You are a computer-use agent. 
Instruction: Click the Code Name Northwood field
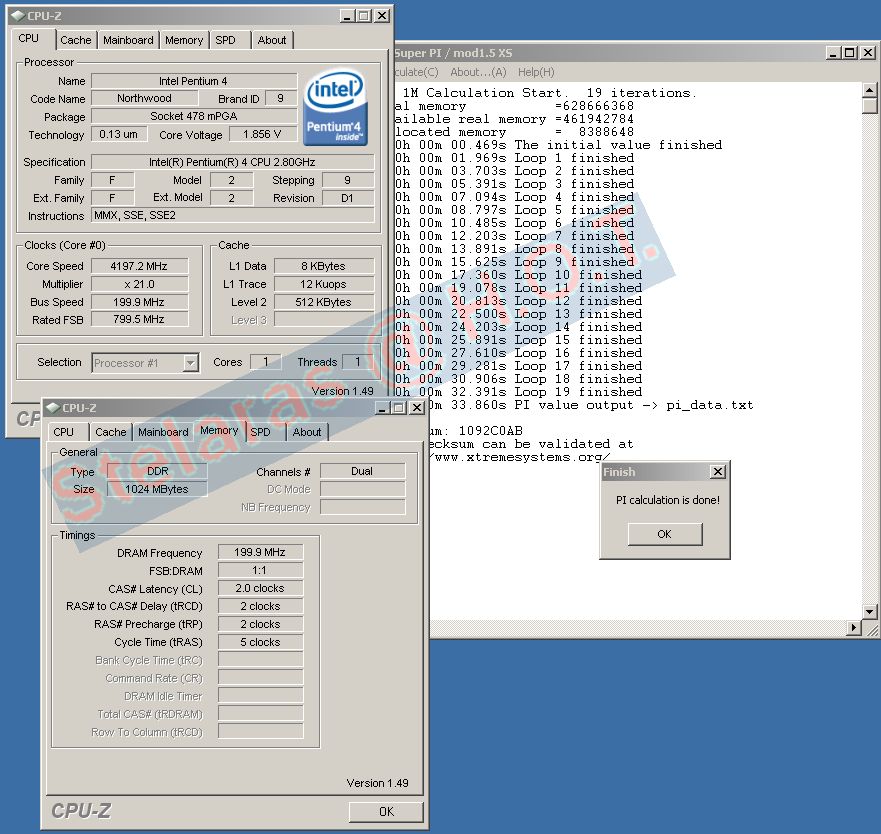pos(144,98)
